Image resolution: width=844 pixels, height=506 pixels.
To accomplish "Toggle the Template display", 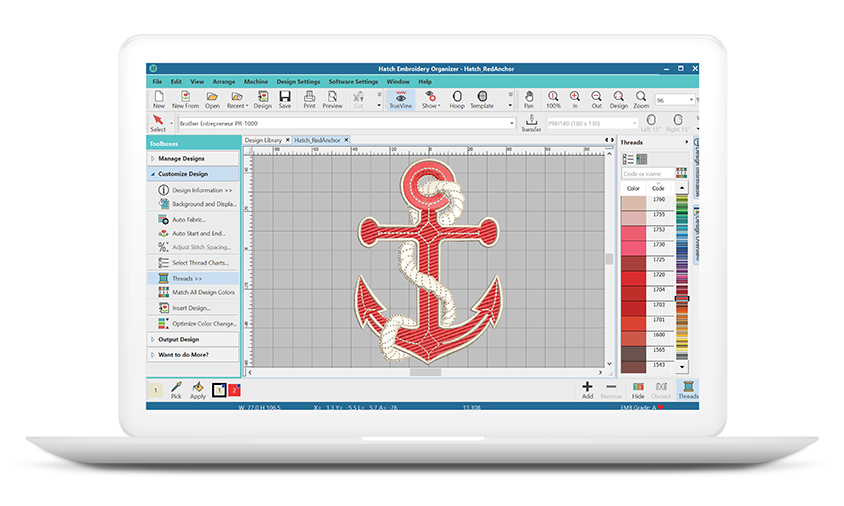I will tap(482, 100).
